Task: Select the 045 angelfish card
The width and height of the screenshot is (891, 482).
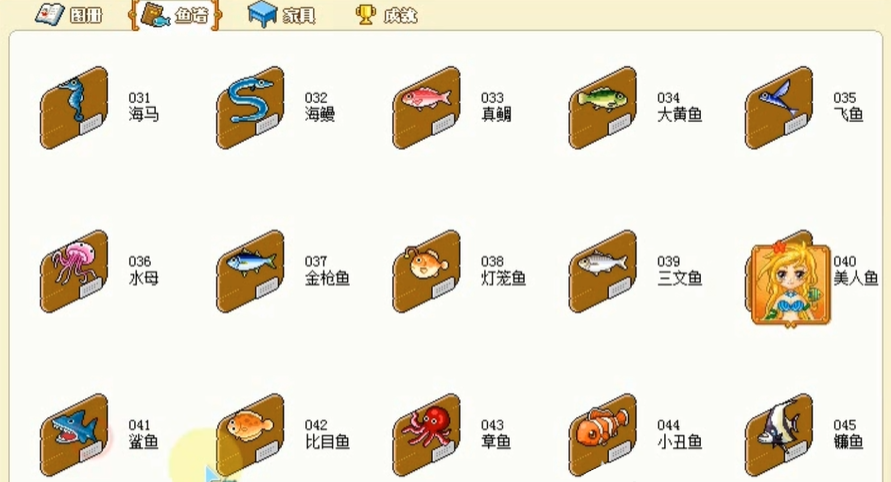Action: (x=778, y=435)
